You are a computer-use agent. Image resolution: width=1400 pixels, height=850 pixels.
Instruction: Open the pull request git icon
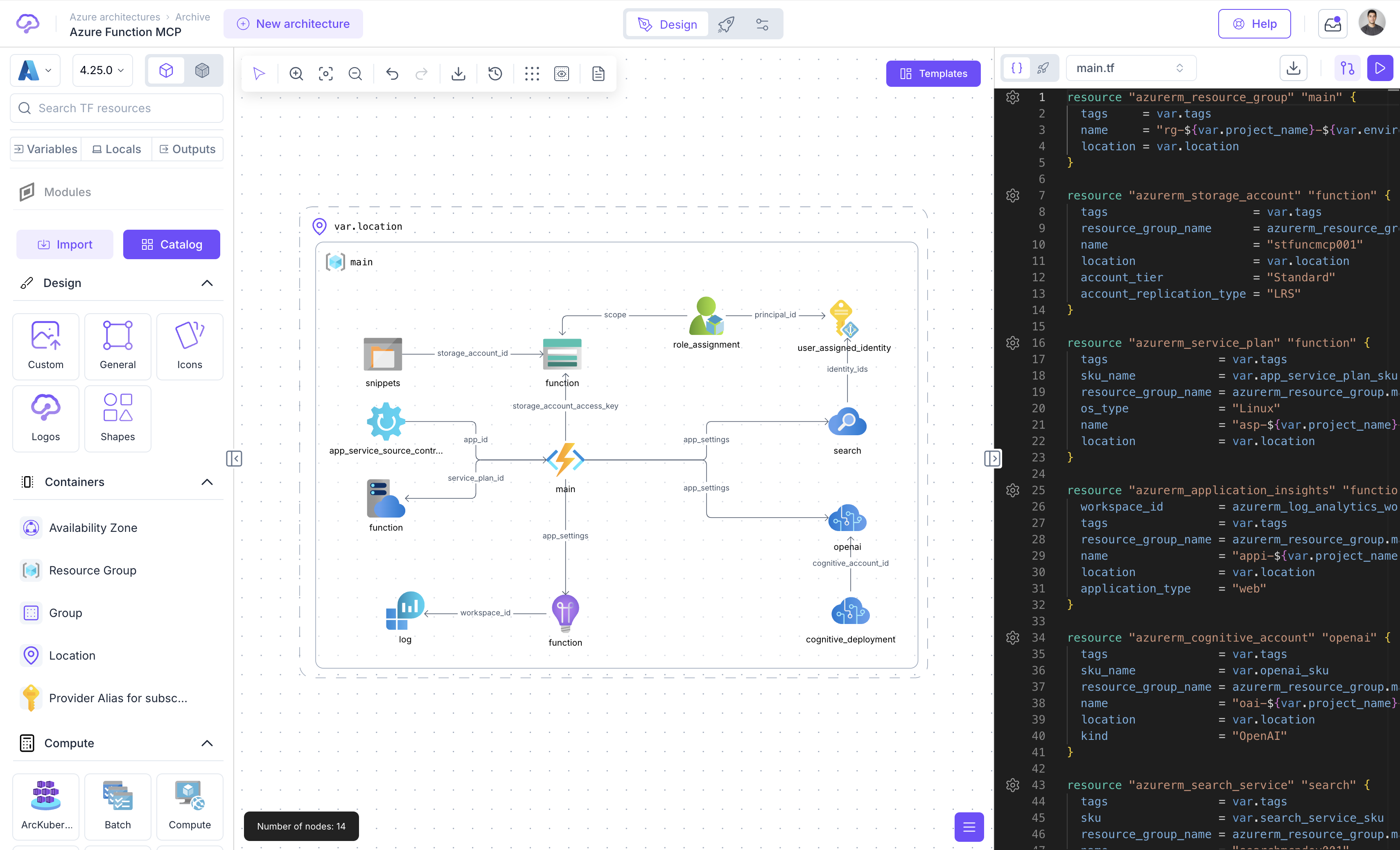[1347, 68]
